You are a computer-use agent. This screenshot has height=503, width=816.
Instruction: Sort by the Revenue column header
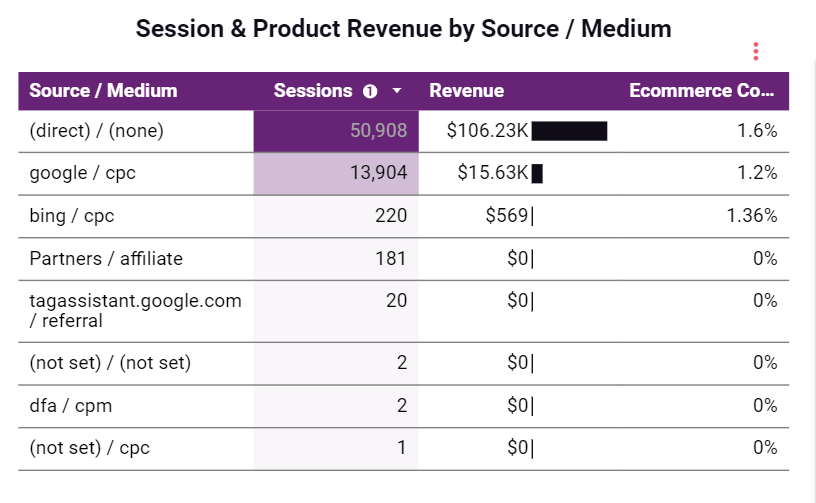[466, 91]
